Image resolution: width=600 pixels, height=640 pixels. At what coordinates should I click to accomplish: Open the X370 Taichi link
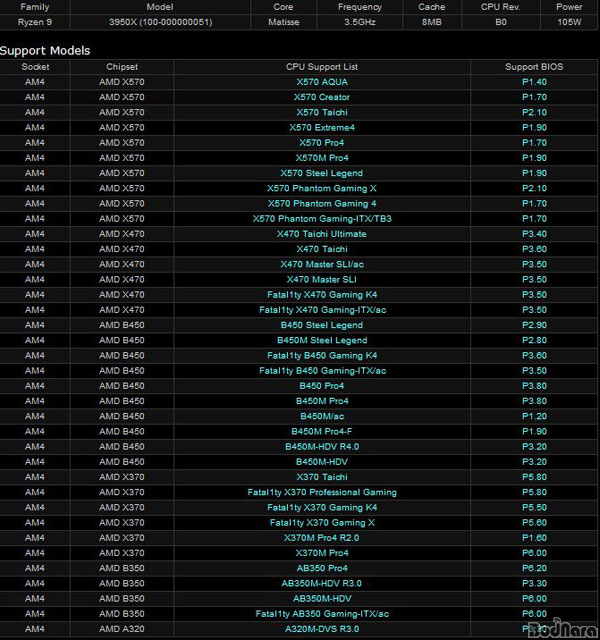322,477
